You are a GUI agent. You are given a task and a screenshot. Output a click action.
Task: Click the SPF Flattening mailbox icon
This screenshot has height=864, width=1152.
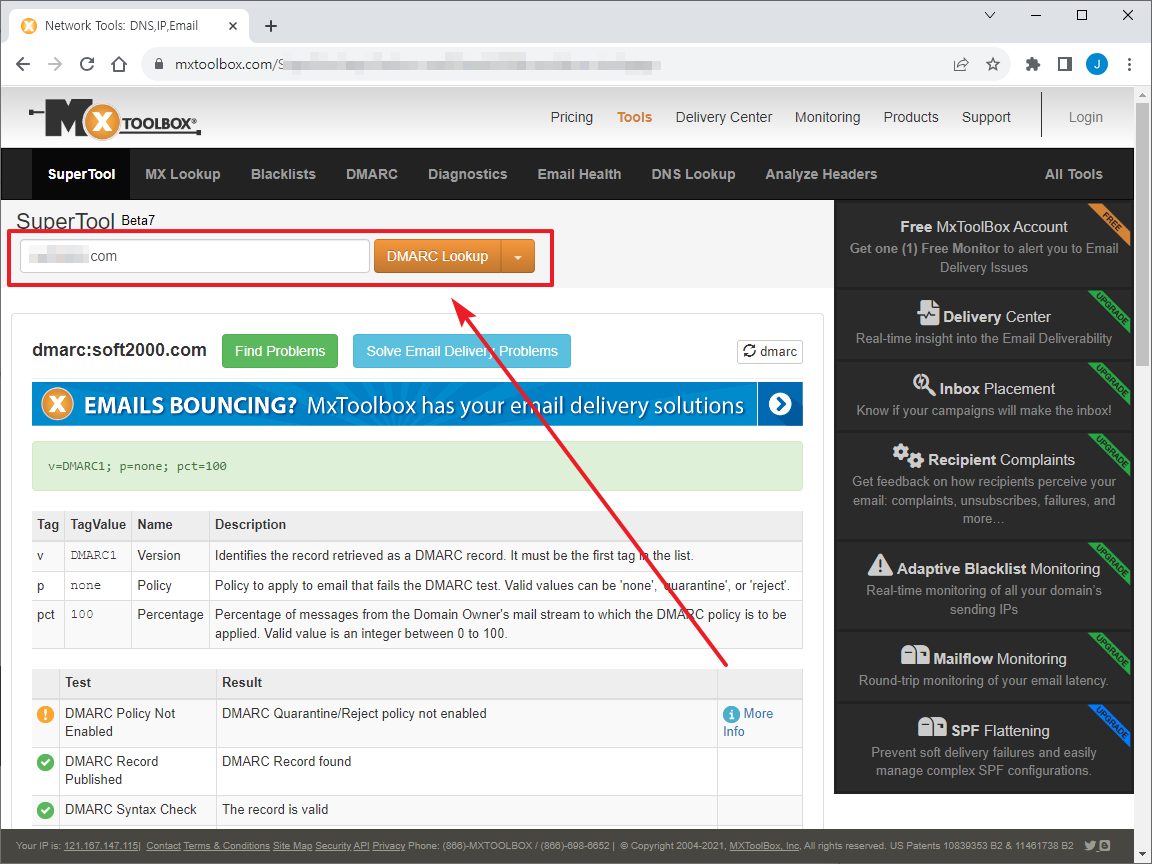[x=932, y=727]
